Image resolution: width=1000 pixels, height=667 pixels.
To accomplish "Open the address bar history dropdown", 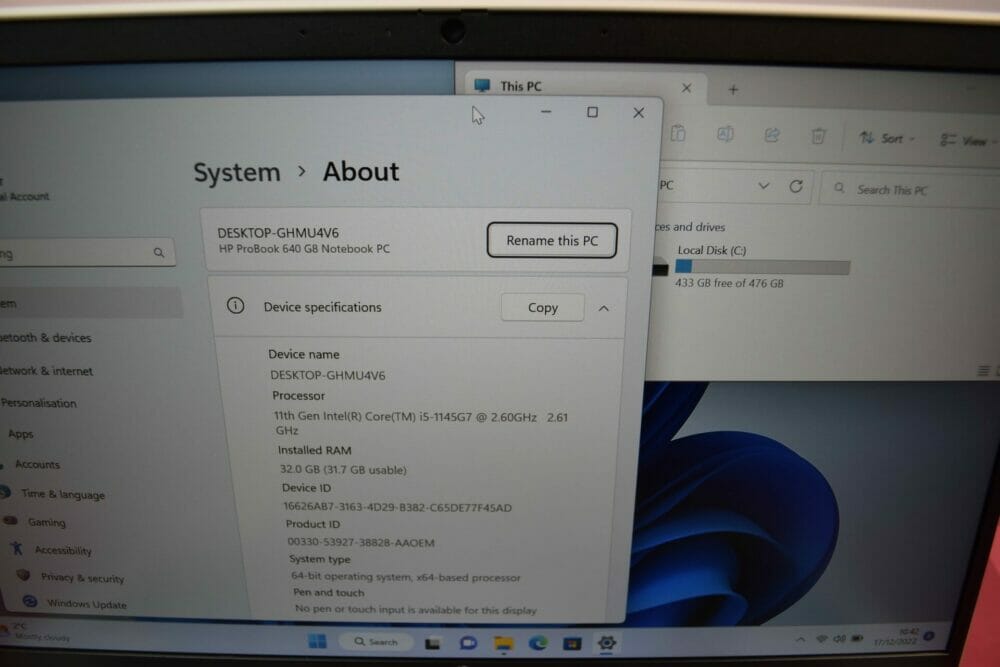I will click(x=763, y=186).
